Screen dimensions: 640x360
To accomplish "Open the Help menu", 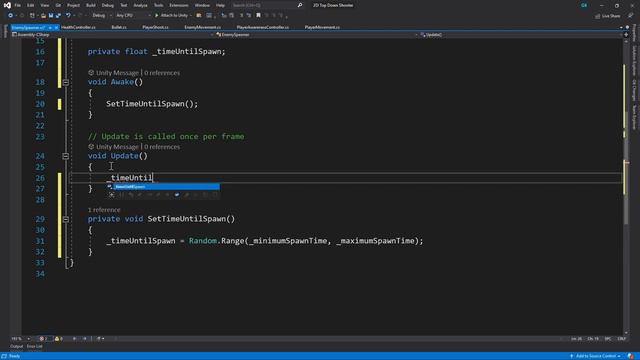I will tap(220, 5).
